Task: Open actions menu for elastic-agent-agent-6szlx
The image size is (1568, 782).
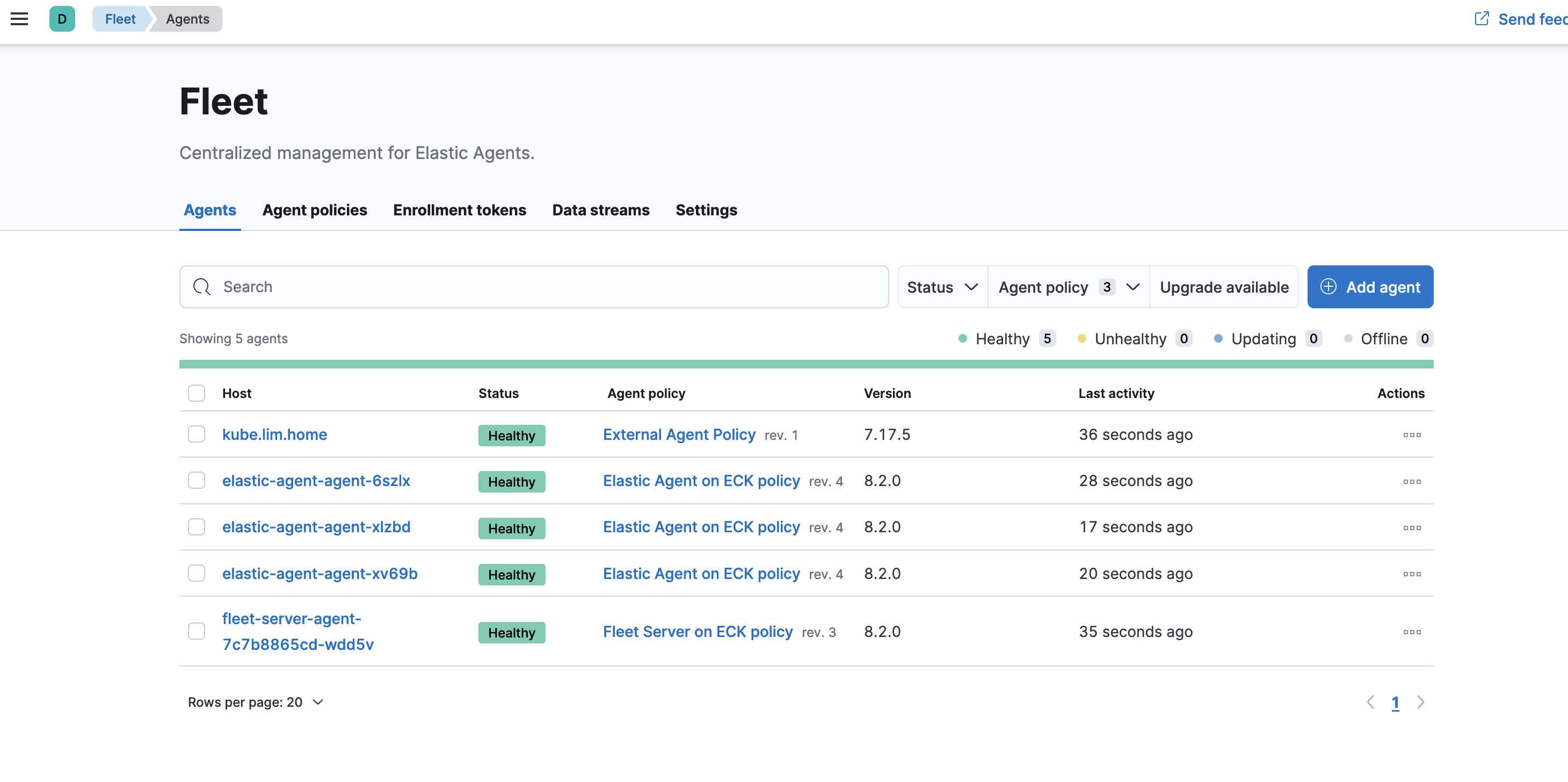Action: (1412, 481)
